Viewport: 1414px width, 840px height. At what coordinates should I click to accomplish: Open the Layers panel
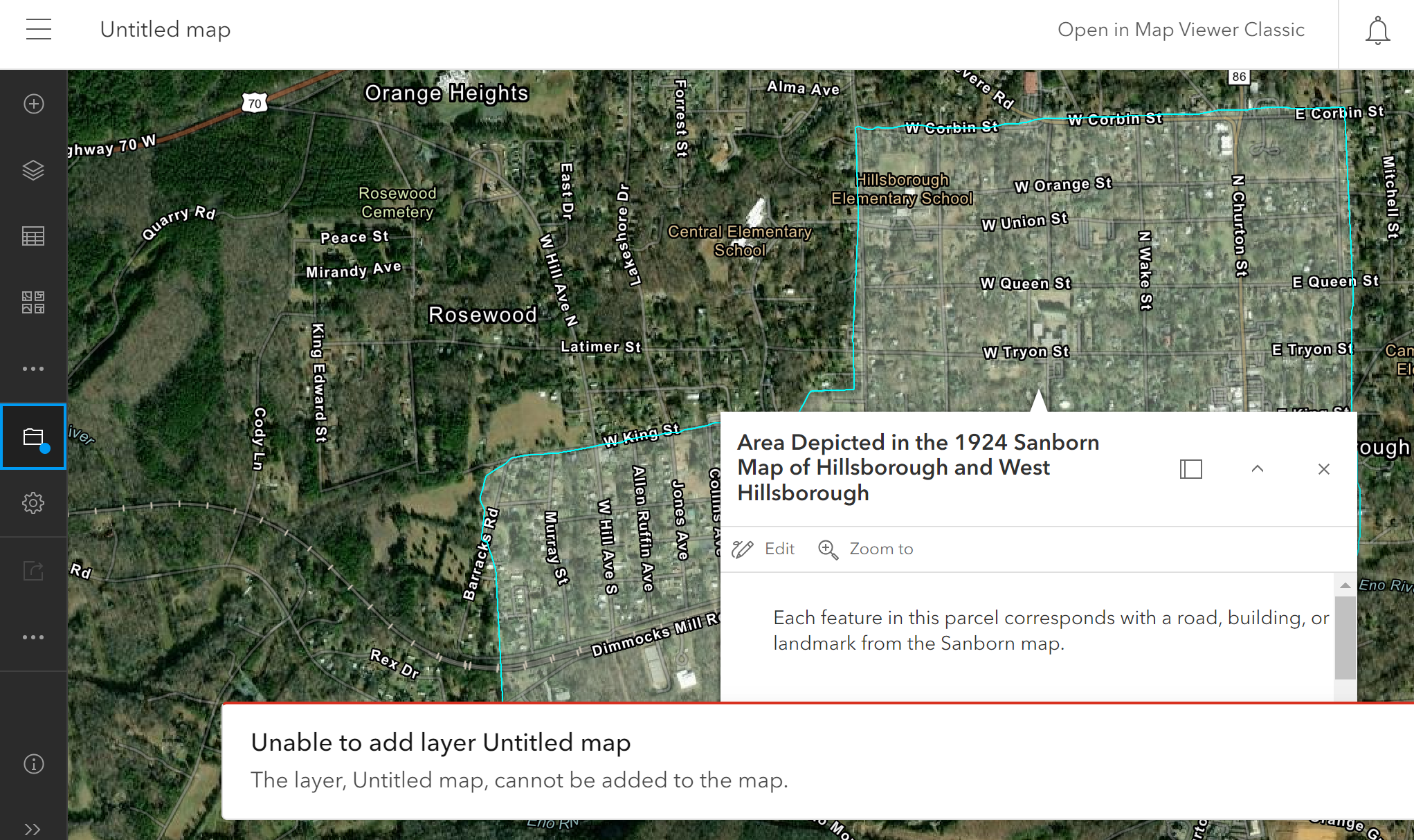[x=33, y=169]
